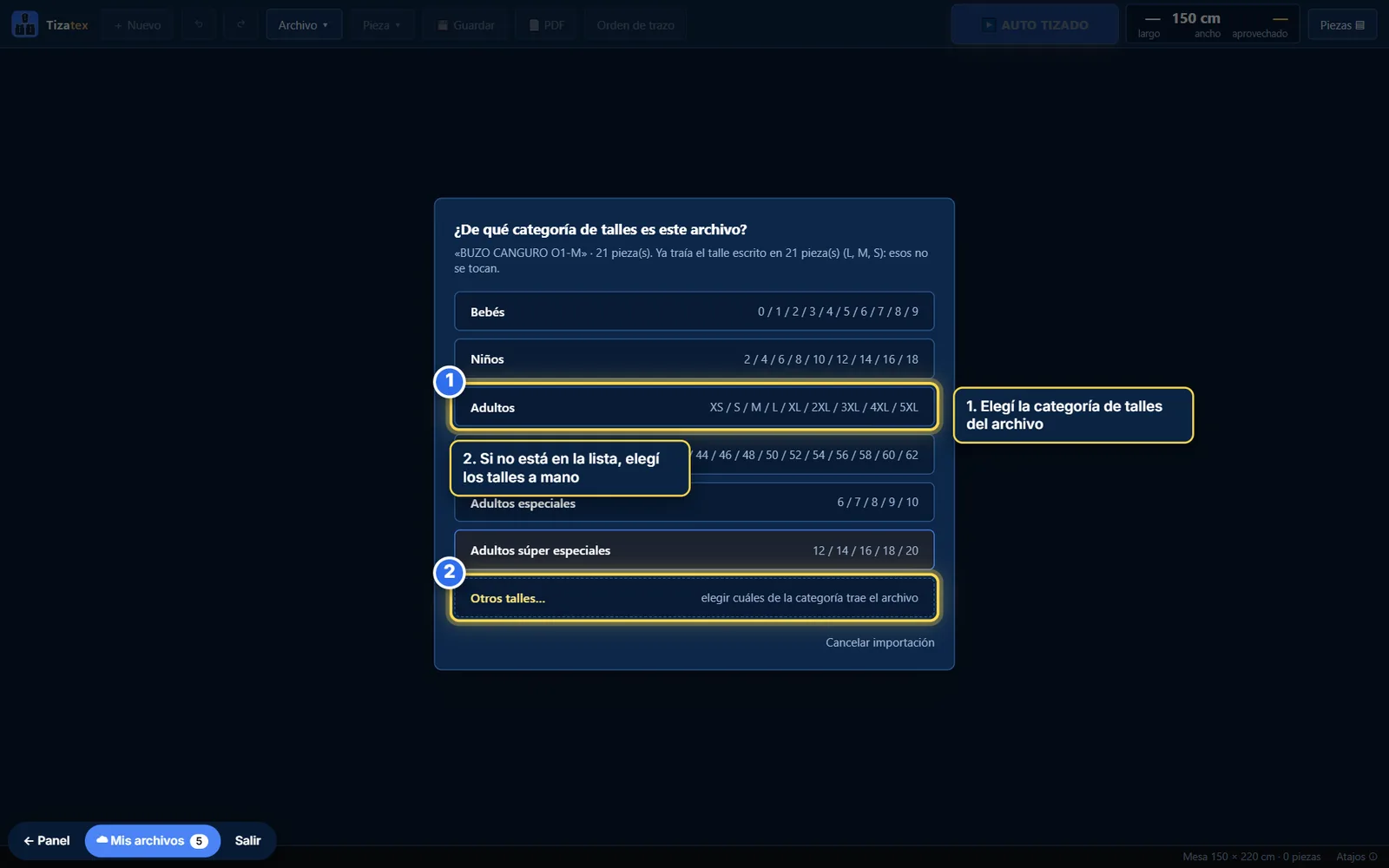The image size is (1389, 868).
Task: Create a new file with Nuevo
Action: click(137, 25)
